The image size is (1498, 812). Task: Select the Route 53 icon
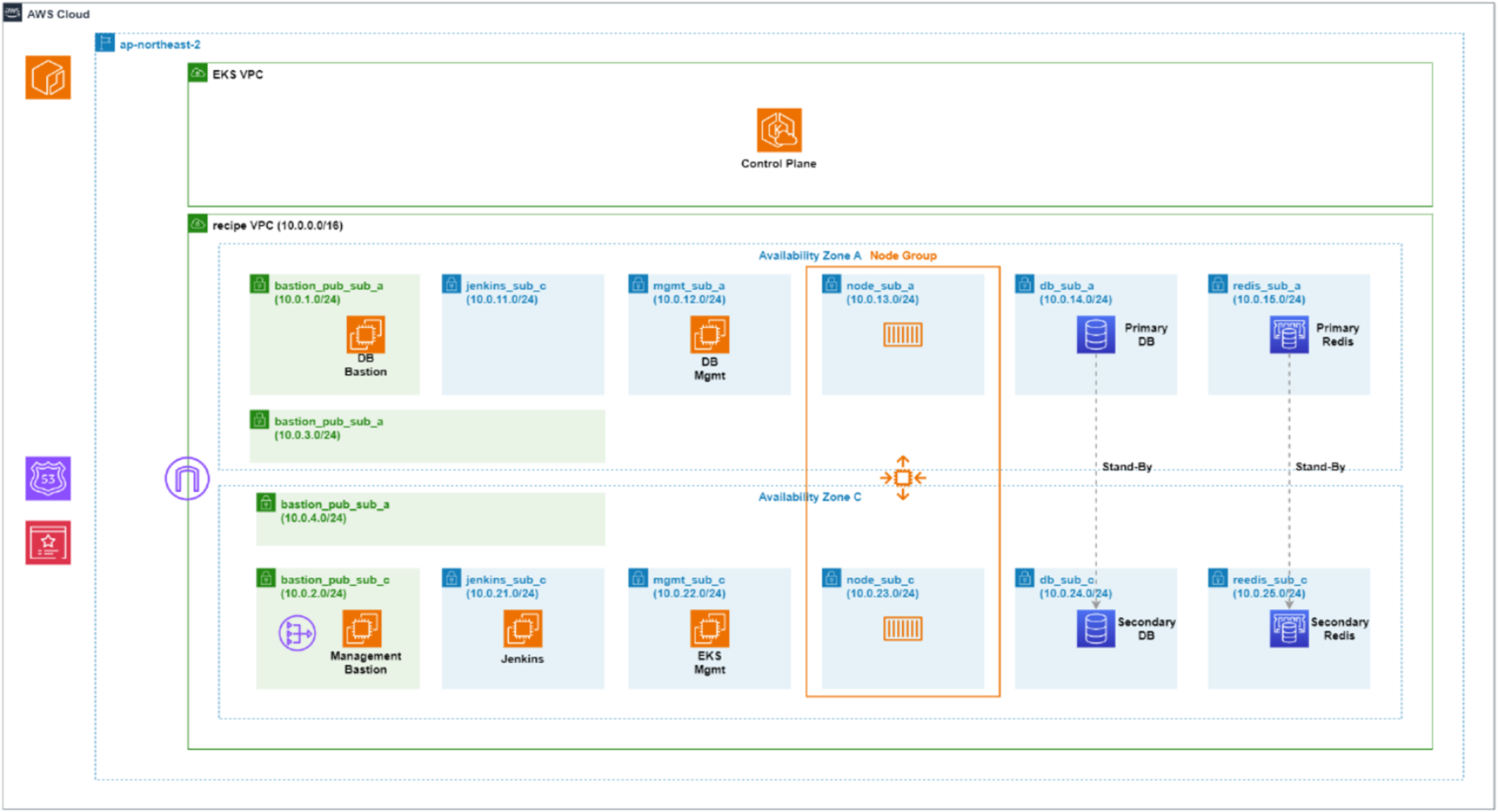(x=48, y=478)
